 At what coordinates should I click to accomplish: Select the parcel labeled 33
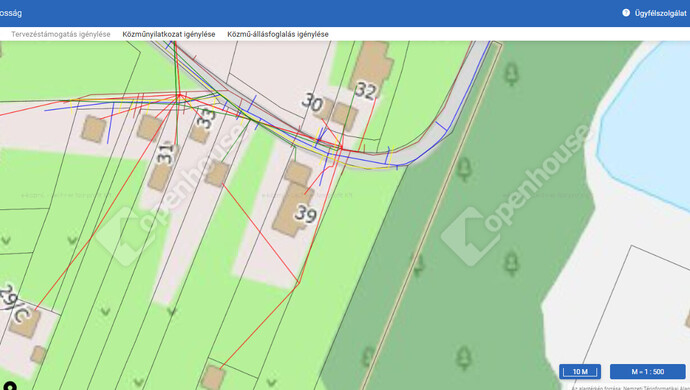[x=206, y=118]
